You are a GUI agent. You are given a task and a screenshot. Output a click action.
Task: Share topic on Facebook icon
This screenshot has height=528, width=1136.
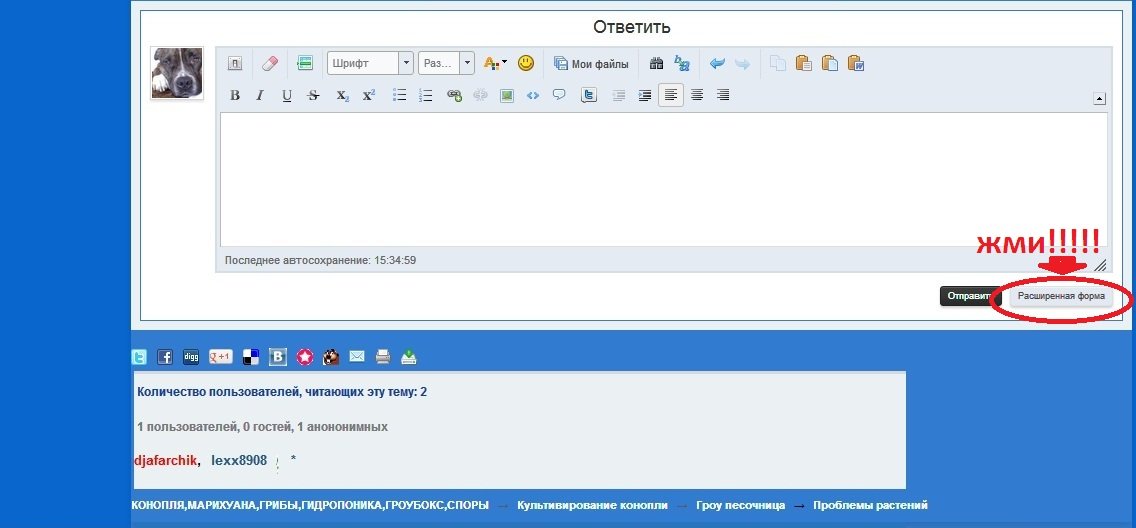pos(165,357)
